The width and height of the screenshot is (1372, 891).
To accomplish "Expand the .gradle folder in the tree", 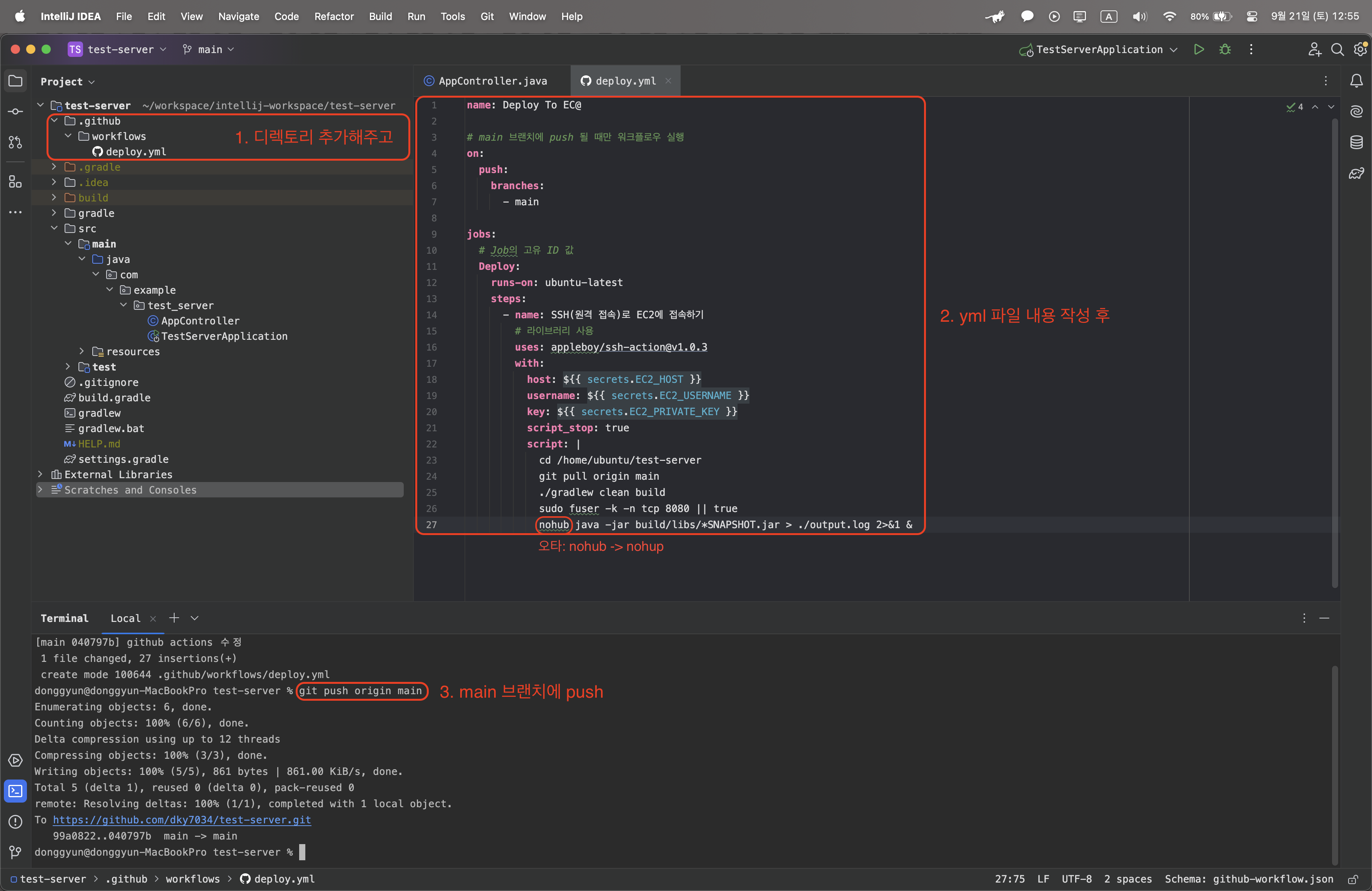I will pos(54,167).
